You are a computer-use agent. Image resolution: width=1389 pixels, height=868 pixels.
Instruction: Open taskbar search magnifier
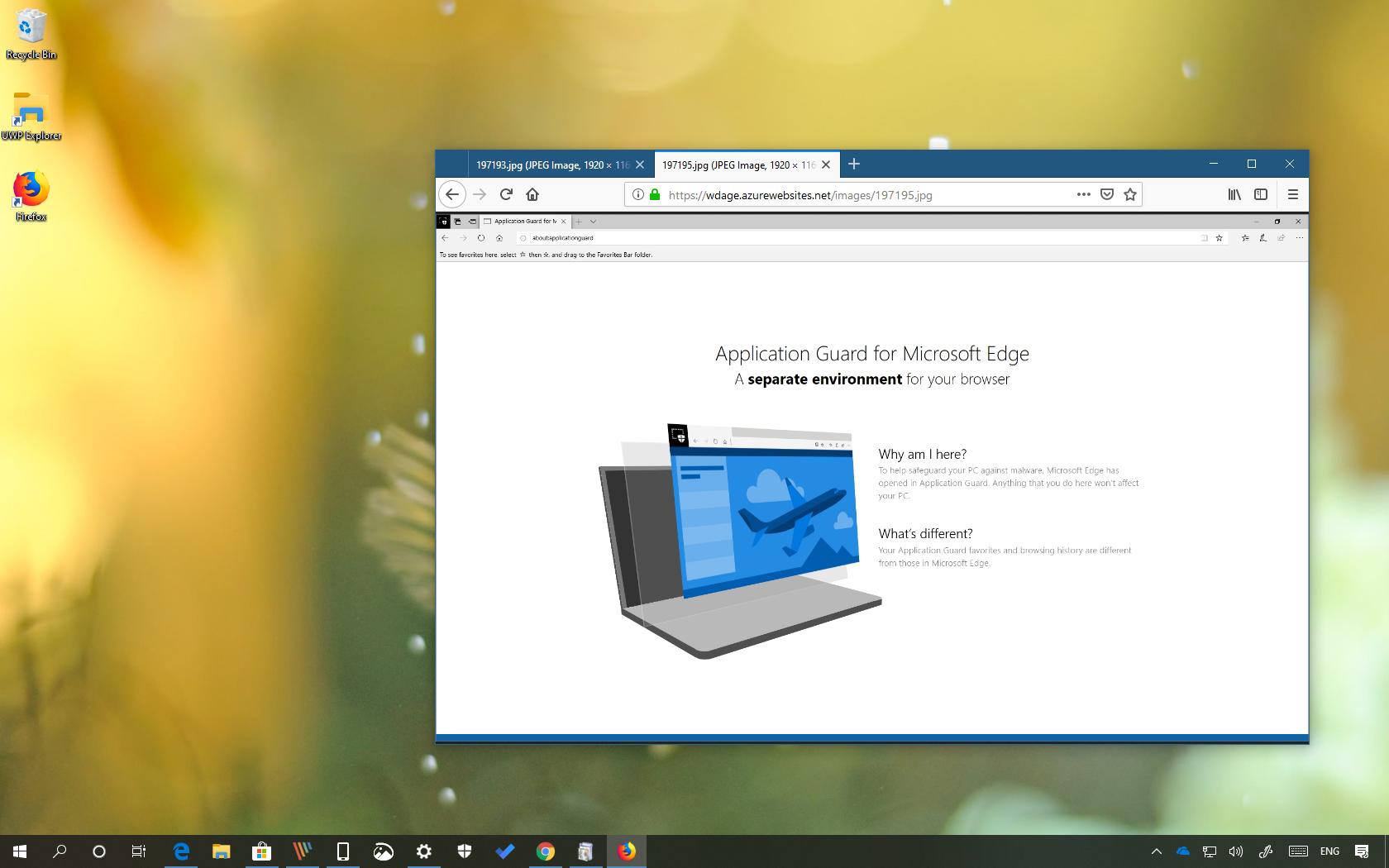point(60,851)
